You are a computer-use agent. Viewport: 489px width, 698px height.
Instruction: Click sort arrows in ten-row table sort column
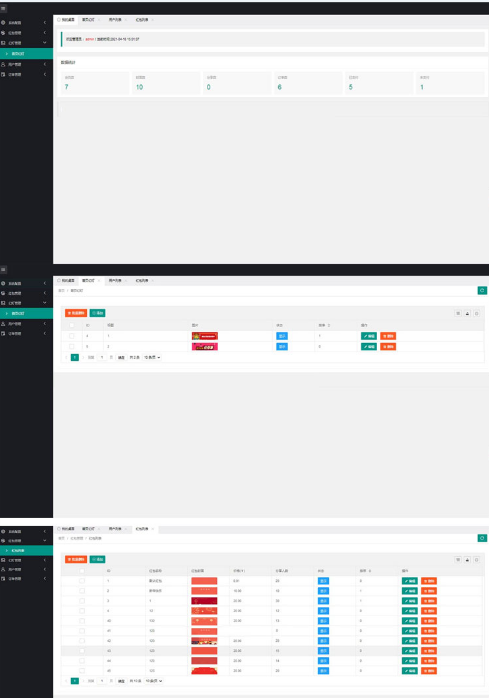370,571
